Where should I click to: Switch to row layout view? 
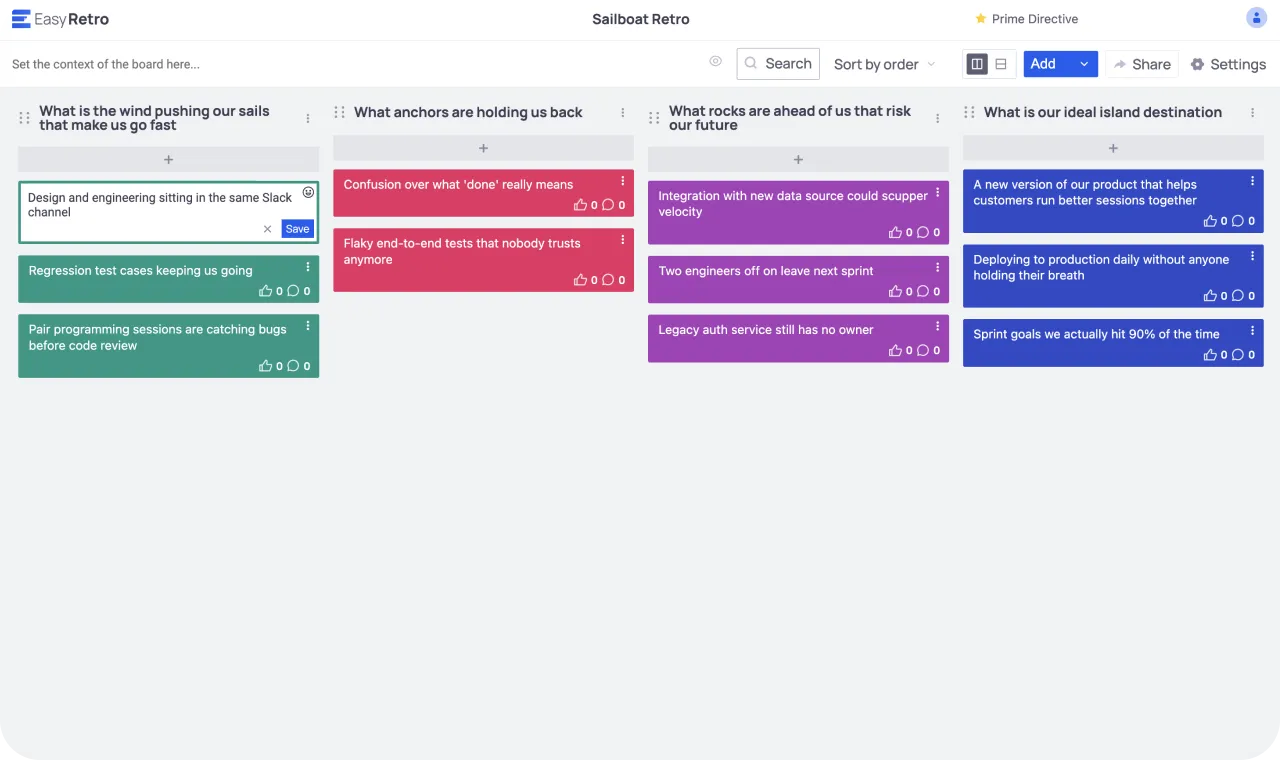pos(1001,64)
